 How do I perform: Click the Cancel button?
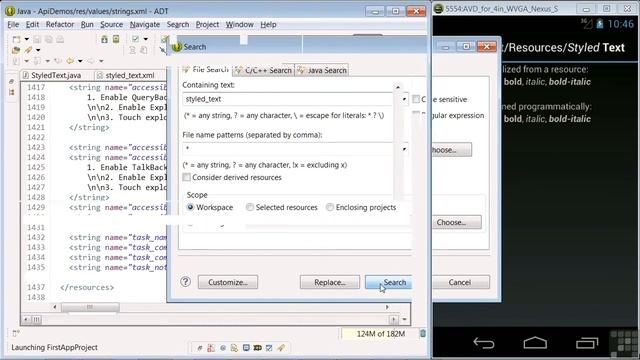pyautogui.click(x=460, y=282)
